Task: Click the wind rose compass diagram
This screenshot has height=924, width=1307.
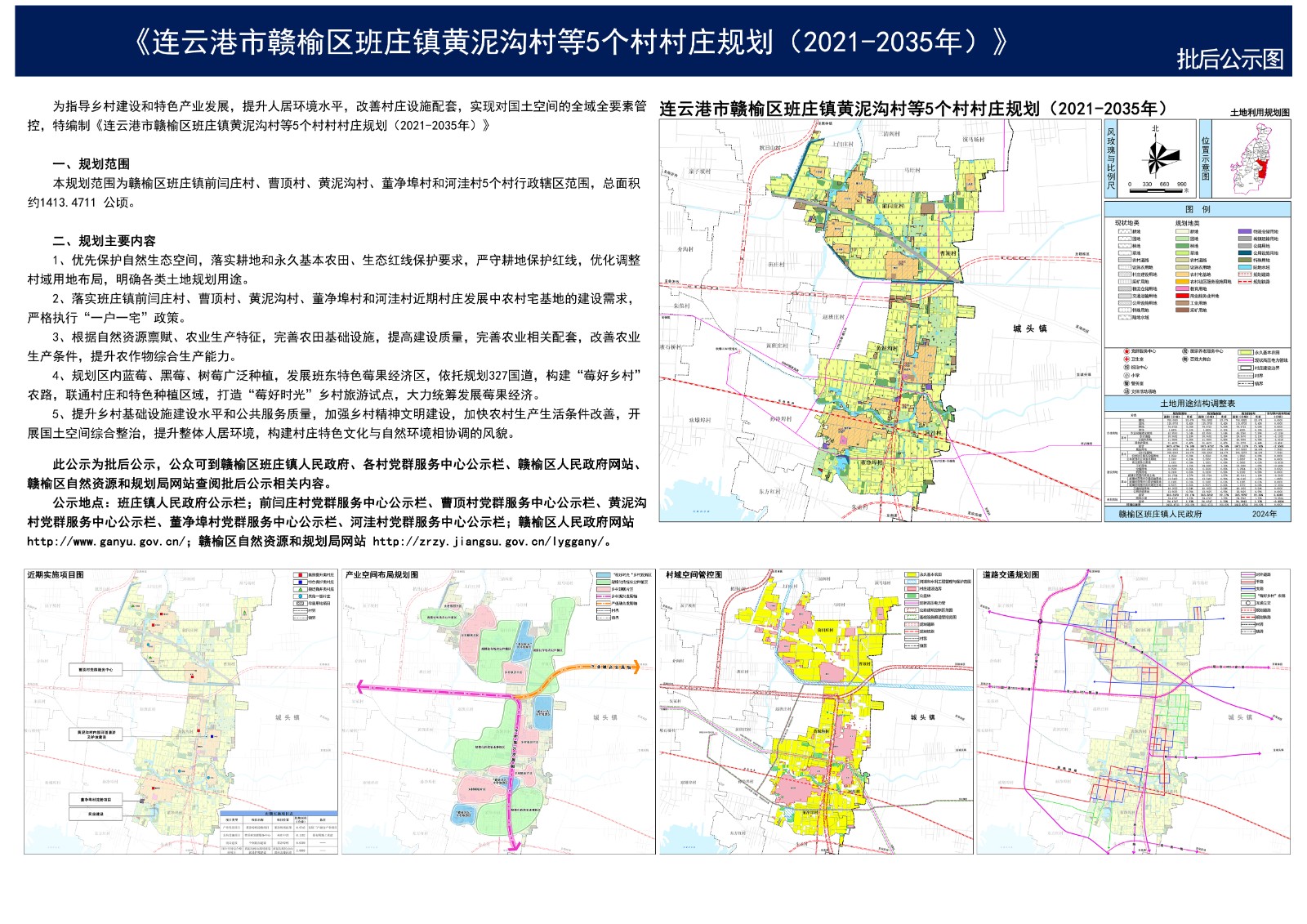Action: click(x=1157, y=158)
